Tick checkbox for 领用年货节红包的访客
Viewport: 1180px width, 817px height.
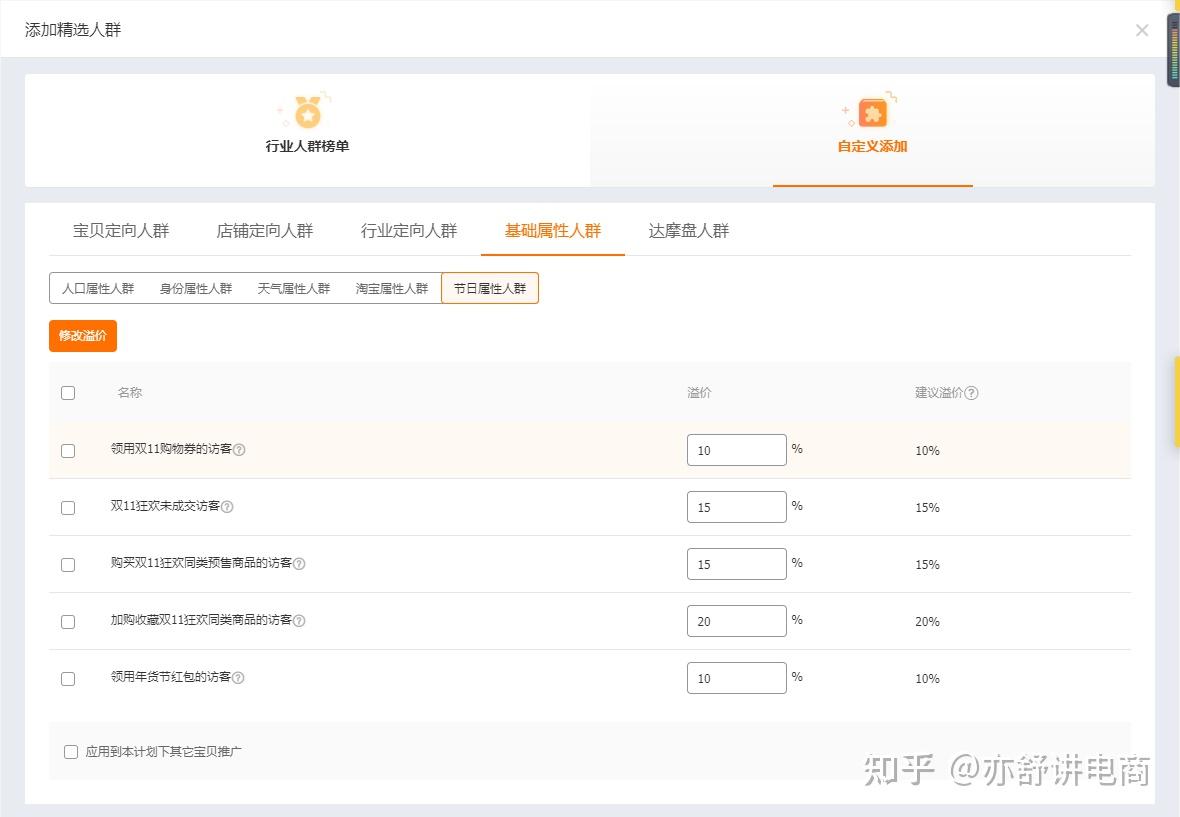tap(68, 679)
